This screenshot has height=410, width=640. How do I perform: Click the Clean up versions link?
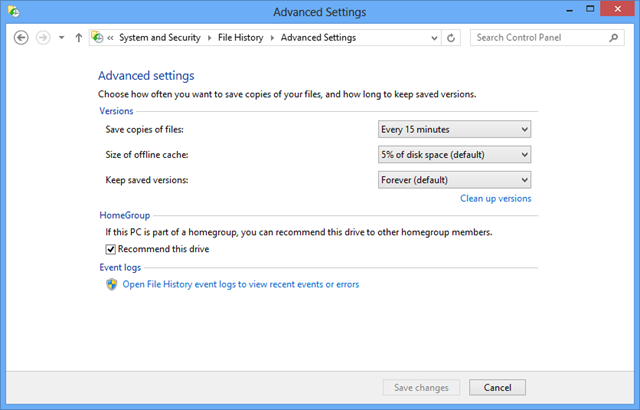pyautogui.click(x=495, y=199)
